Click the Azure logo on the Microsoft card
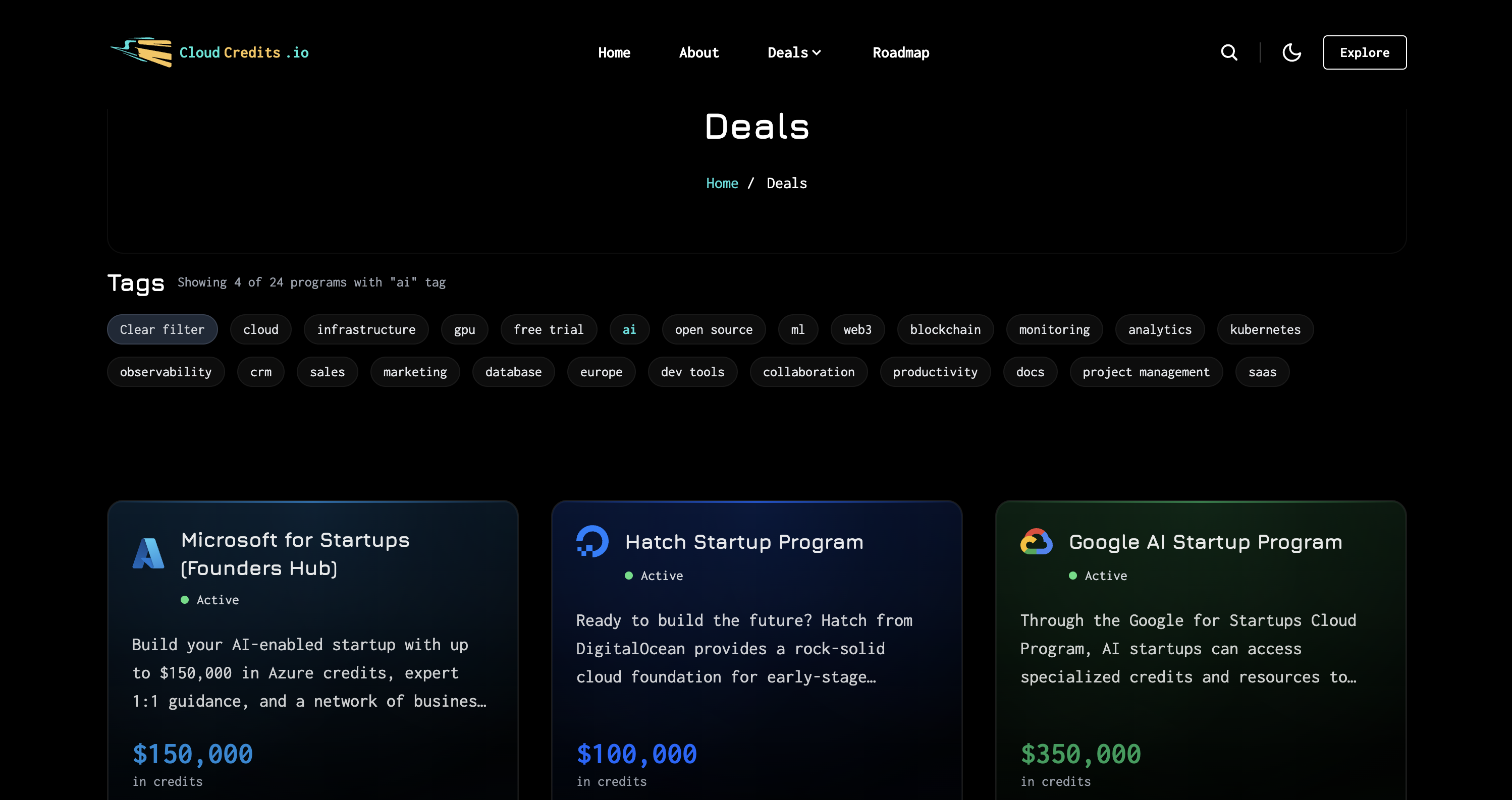Viewport: 1512px width, 800px height. 148,554
